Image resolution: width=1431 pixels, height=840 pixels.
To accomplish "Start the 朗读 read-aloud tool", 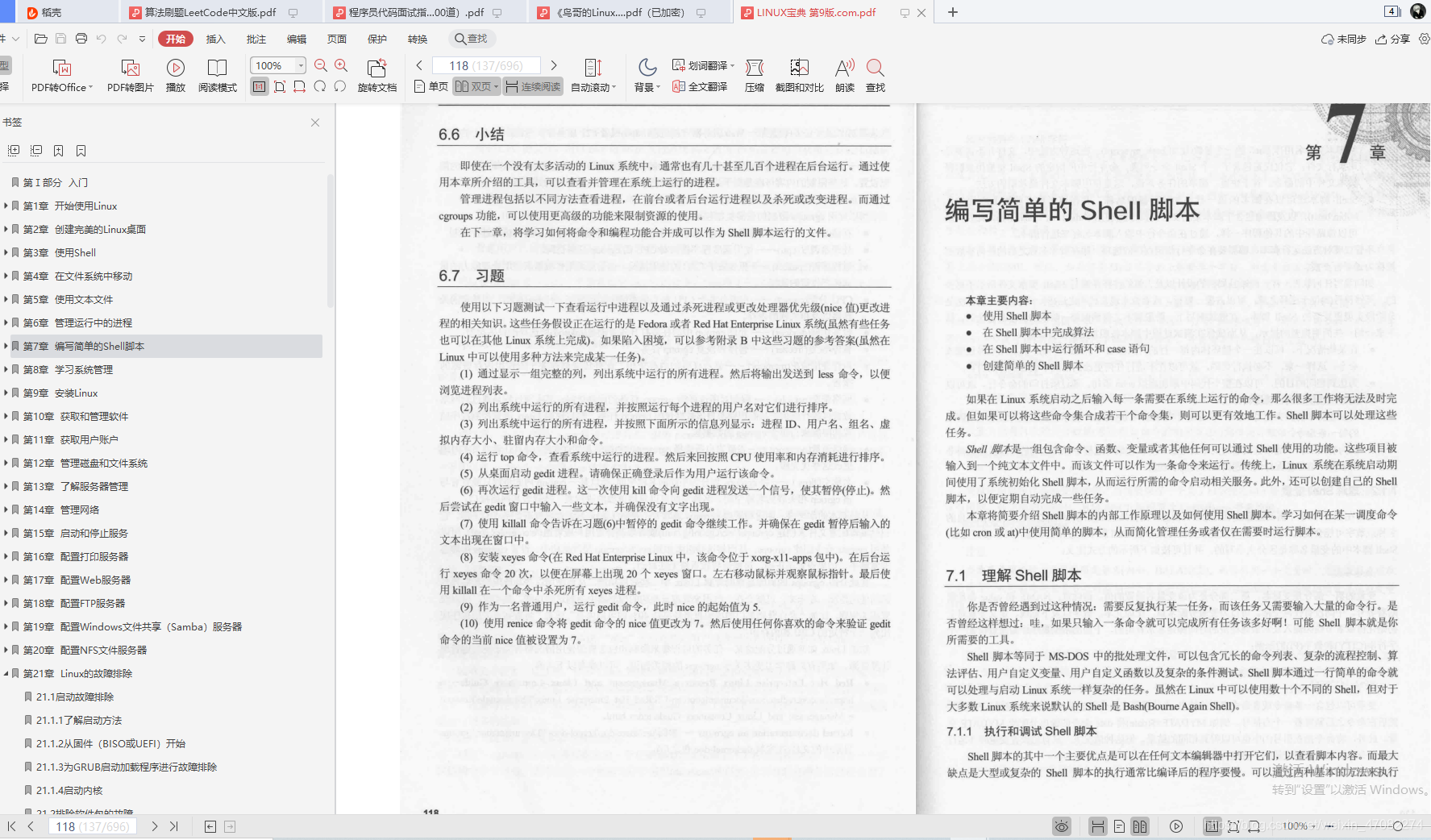I will pyautogui.click(x=845, y=75).
